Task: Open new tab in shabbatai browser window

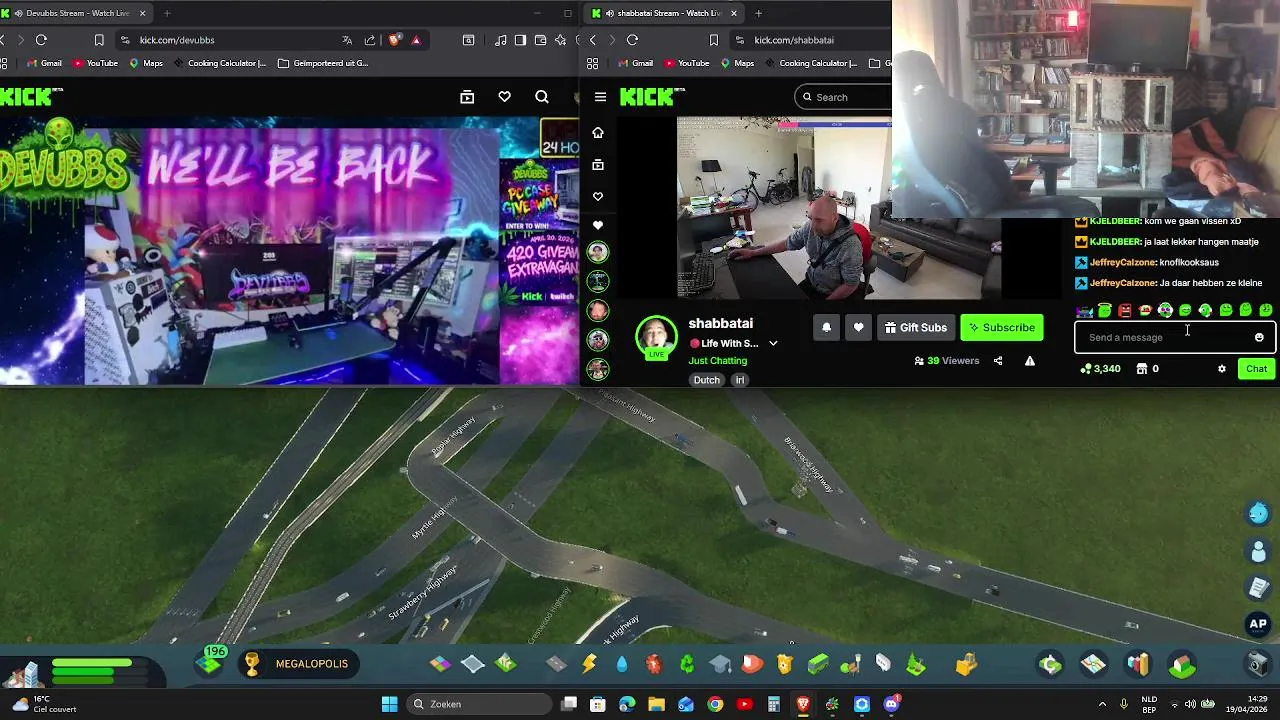Action: tap(758, 13)
